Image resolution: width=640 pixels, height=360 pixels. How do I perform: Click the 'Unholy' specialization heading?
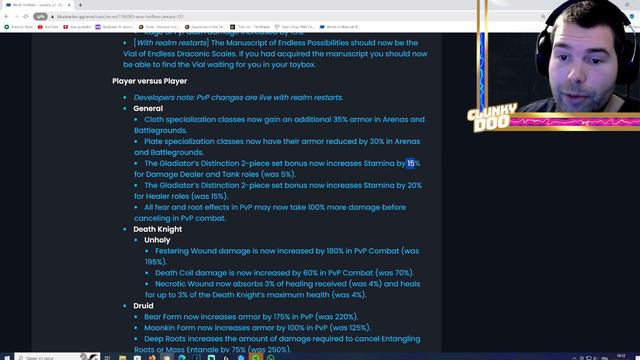(157, 240)
